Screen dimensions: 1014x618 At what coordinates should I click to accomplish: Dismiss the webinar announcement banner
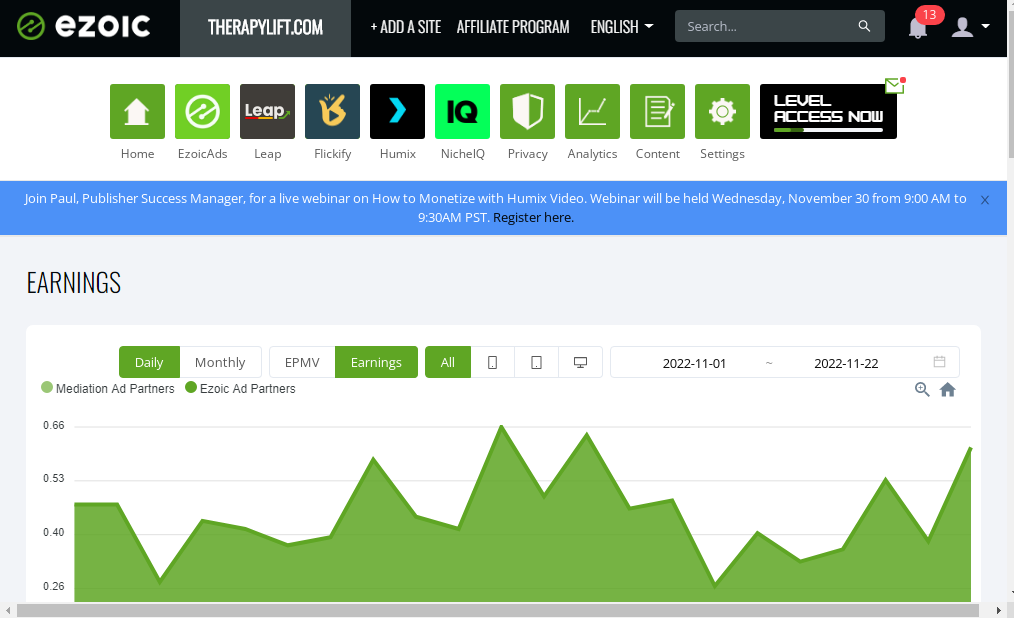pos(984,200)
